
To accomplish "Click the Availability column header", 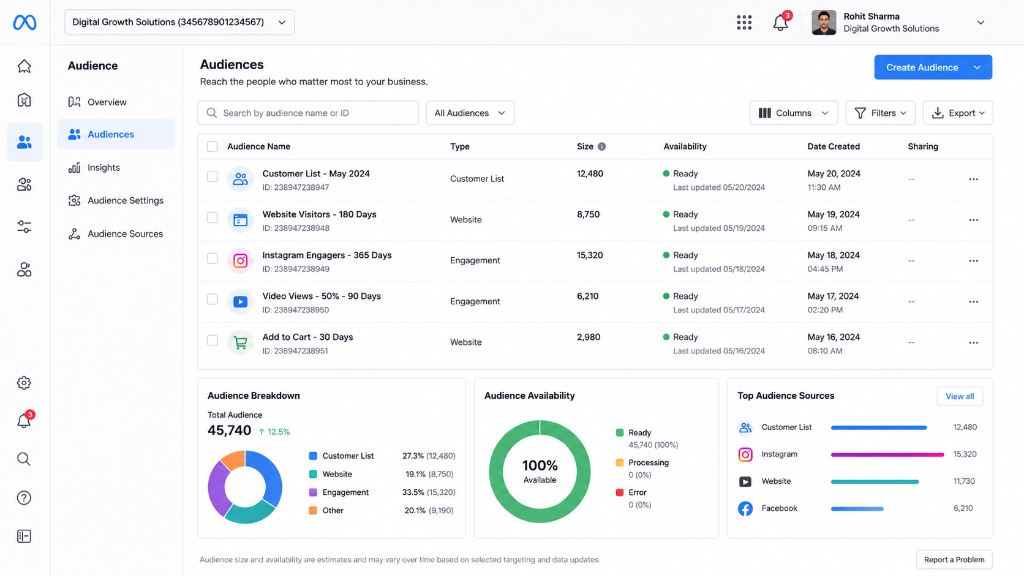I will coord(685,146).
